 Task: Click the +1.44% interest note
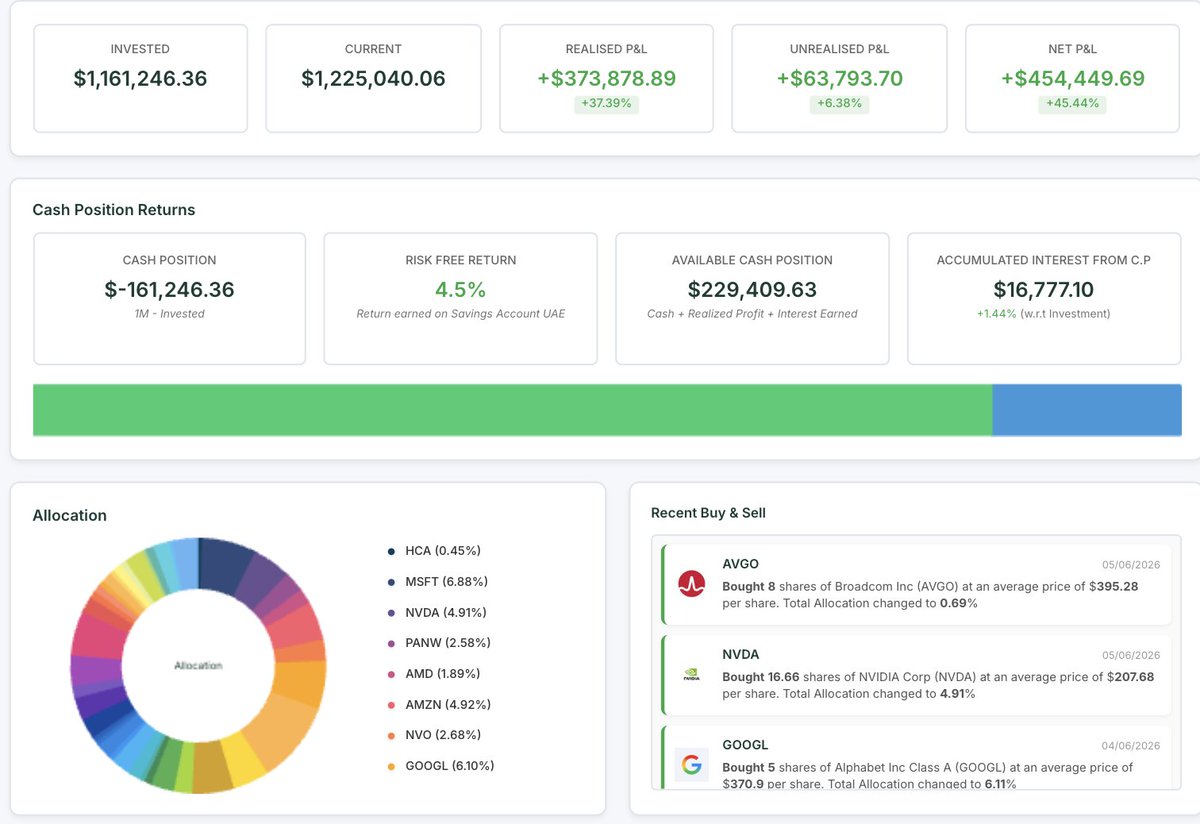tap(1044, 314)
